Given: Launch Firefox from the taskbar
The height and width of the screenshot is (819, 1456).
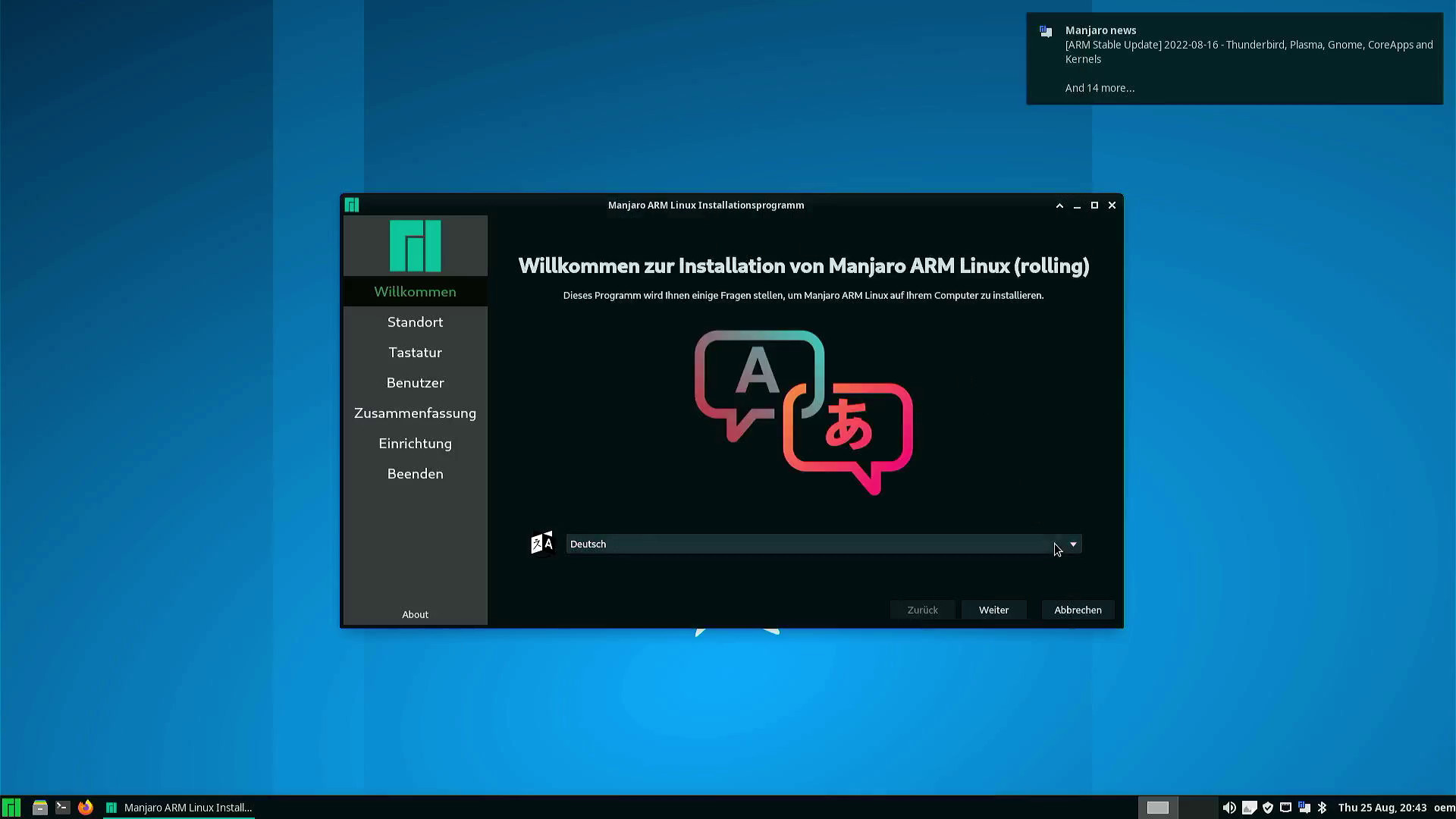Looking at the screenshot, I should tap(86, 808).
